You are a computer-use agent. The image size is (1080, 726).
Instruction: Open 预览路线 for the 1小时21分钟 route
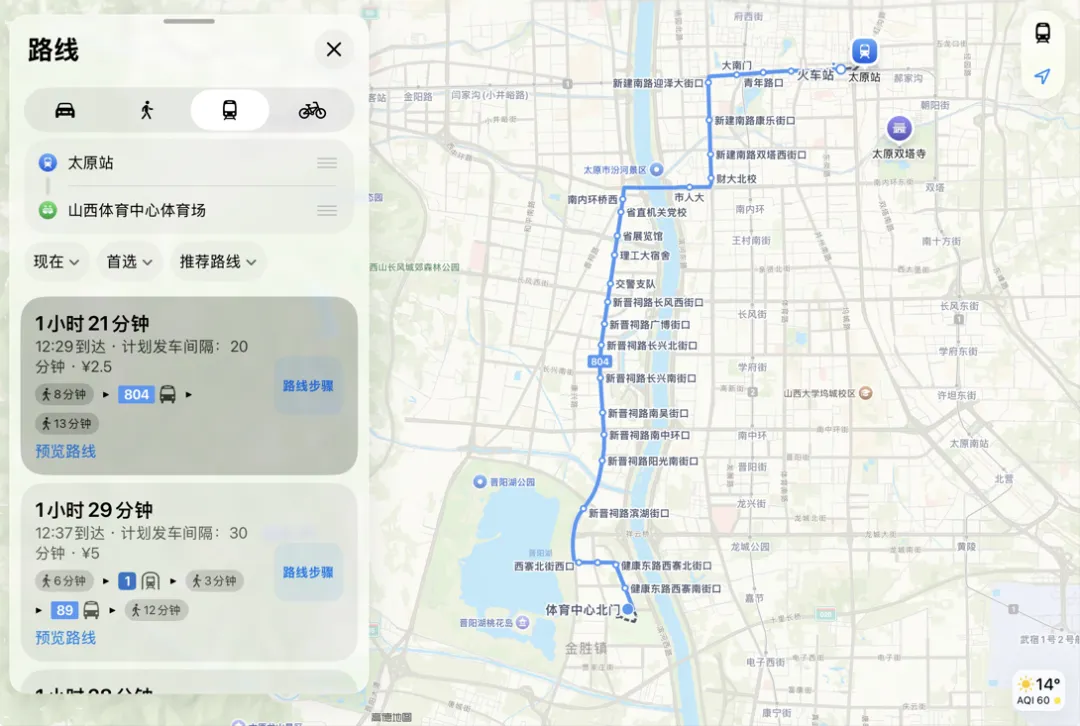[65, 451]
